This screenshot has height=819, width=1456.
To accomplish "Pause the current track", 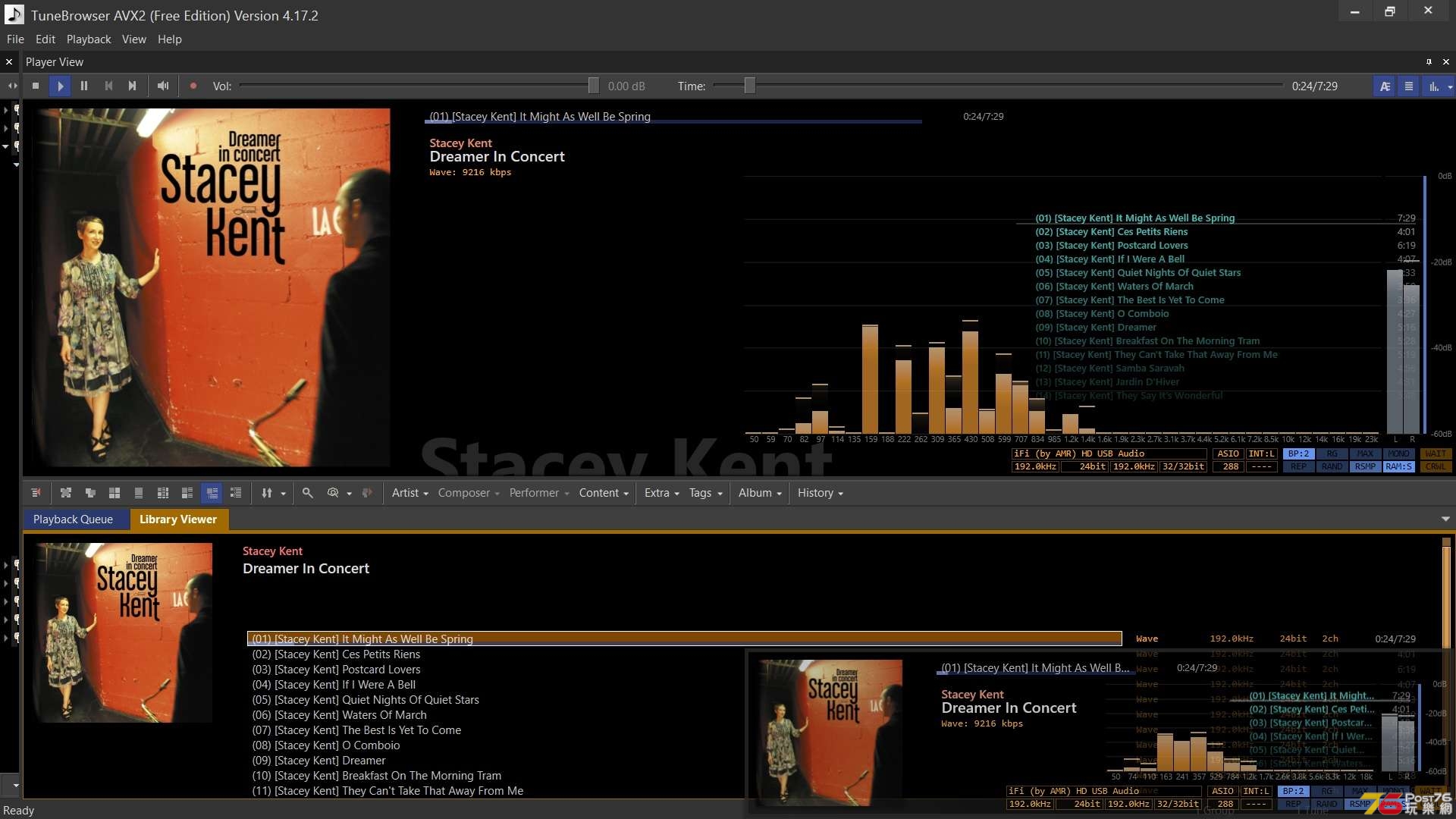I will coord(84,86).
